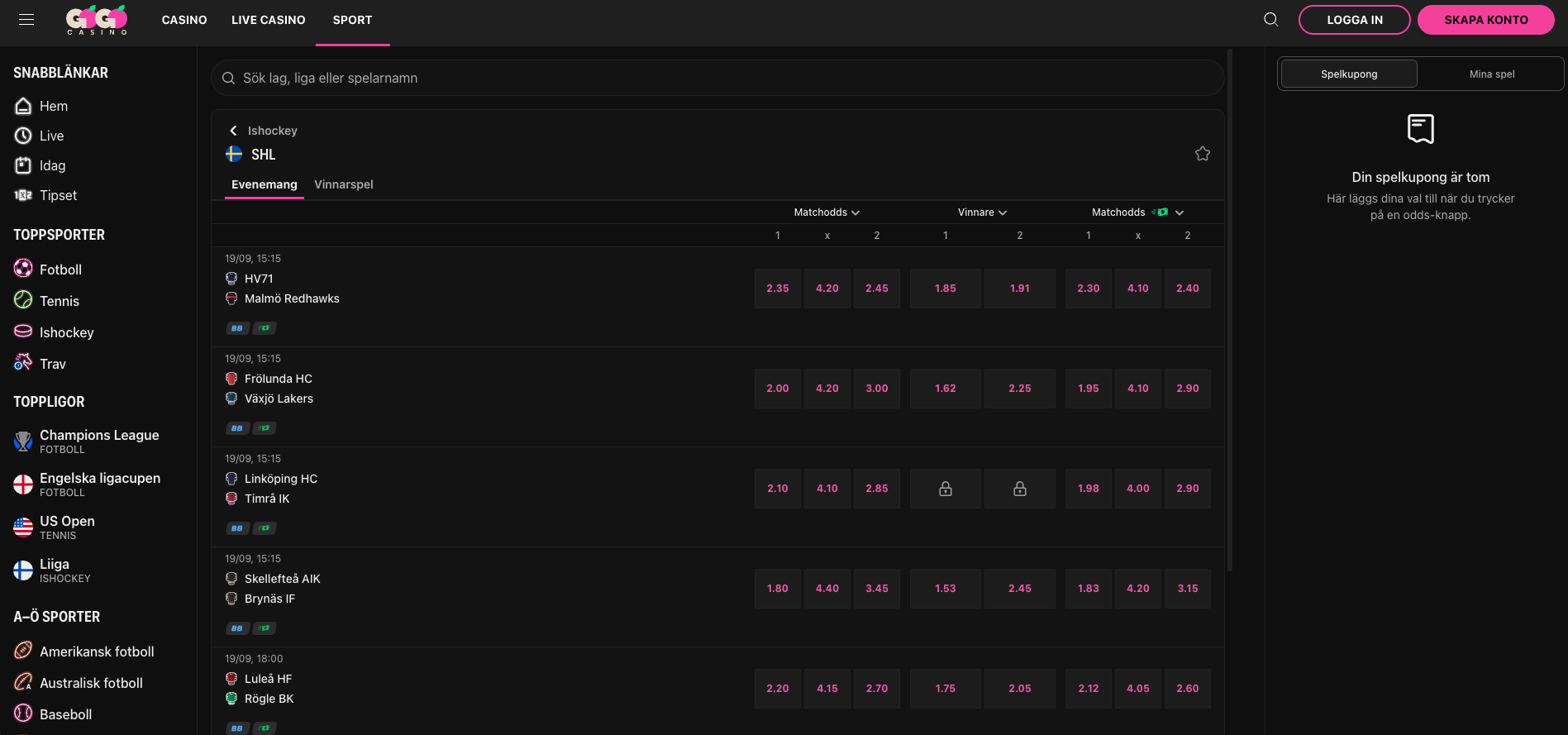This screenshot has height=735, width=1568.
Task: Open the Tipset 1X2 icon
Action: pyautogui.click(x=23, y=195)
